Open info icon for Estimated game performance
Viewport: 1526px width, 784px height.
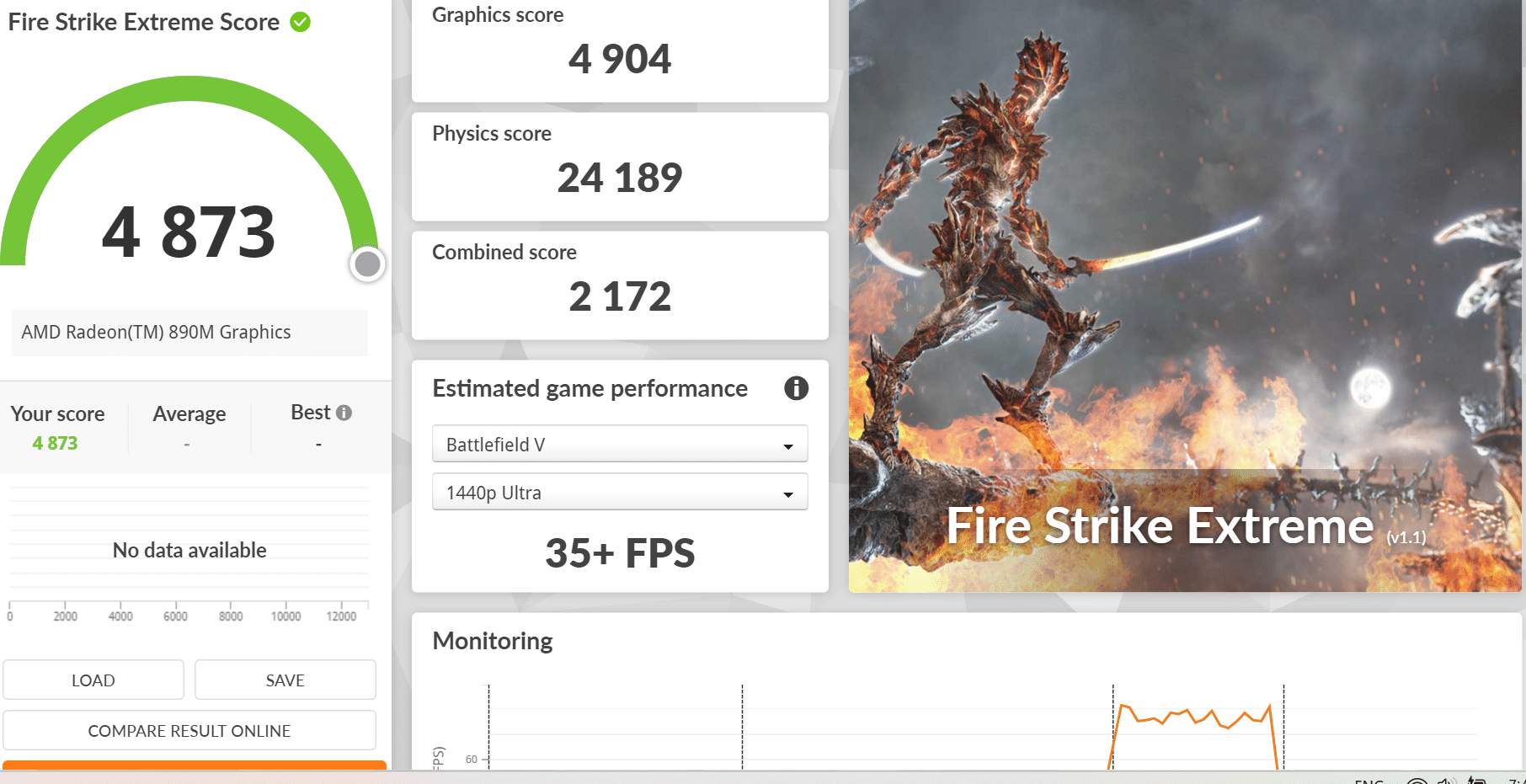pos(796,388)
